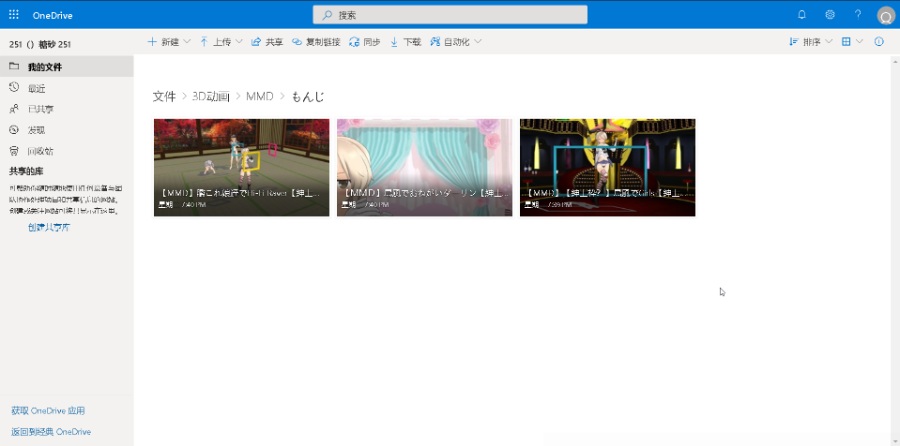900x446 pixels.
Task: Open the notifications bell
Action: pos(801,15)
